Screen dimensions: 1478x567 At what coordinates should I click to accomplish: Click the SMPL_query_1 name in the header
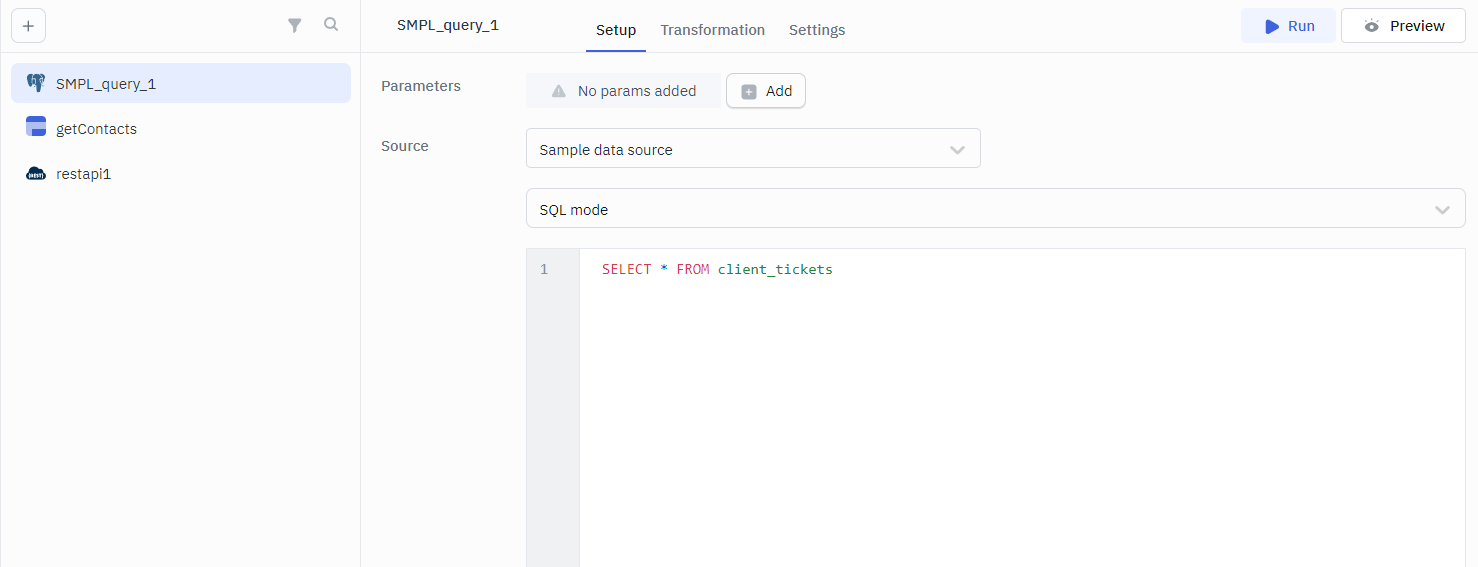pos(447,26)
